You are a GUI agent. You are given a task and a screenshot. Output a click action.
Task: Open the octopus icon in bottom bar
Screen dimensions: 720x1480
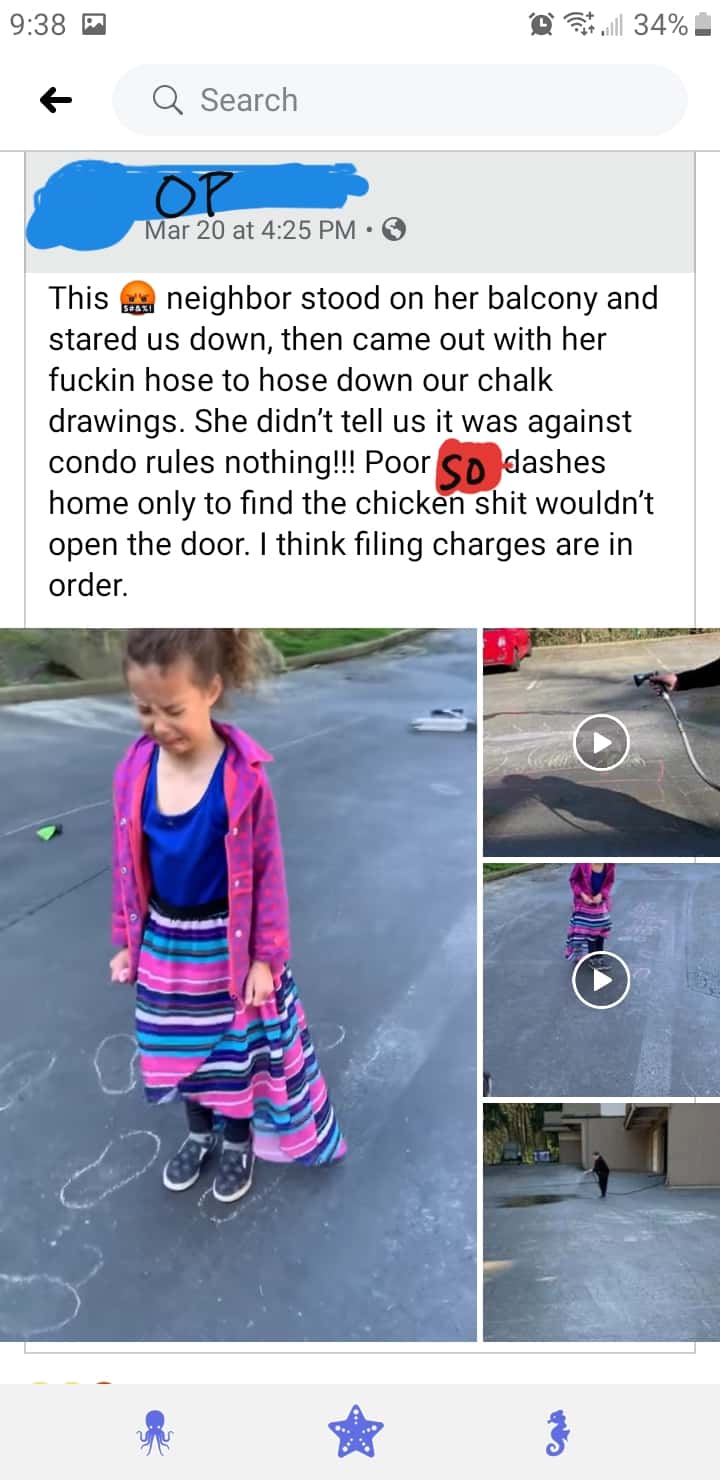155,1432
